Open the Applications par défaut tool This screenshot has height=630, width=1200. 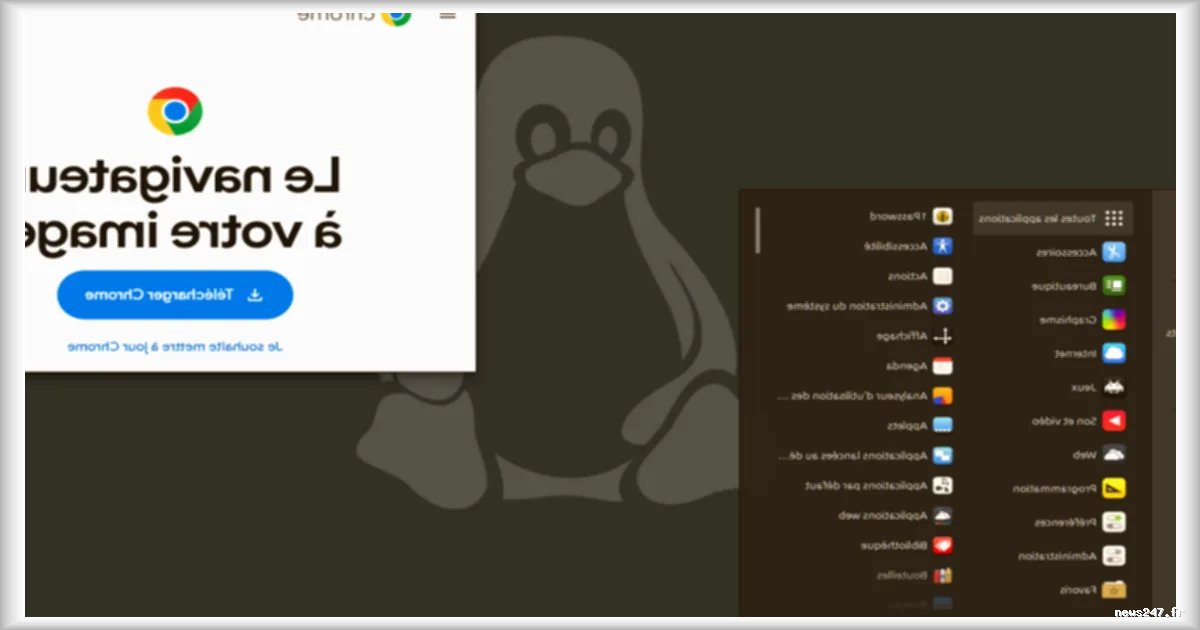940,485
